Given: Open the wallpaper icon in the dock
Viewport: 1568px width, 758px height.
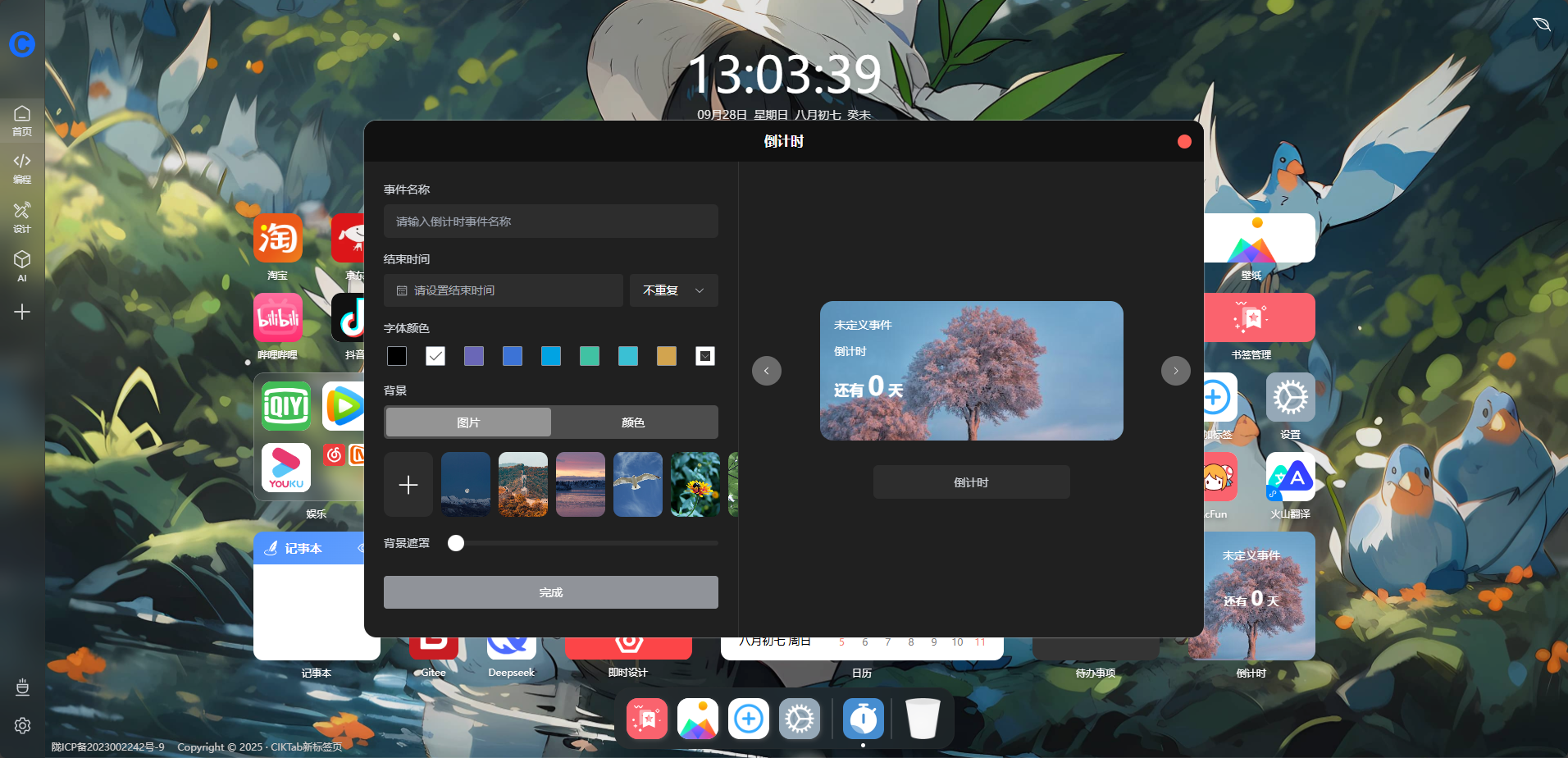Looking at the screenshot, I should click(x=698, y=719).
